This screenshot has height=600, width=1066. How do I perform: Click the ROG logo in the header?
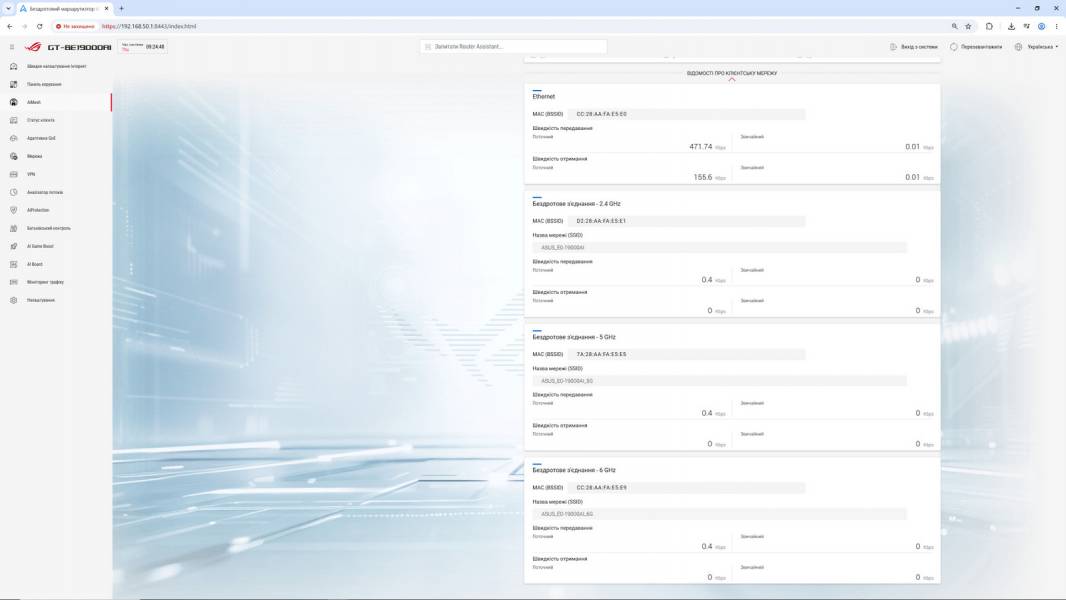(x=33, y=47)
